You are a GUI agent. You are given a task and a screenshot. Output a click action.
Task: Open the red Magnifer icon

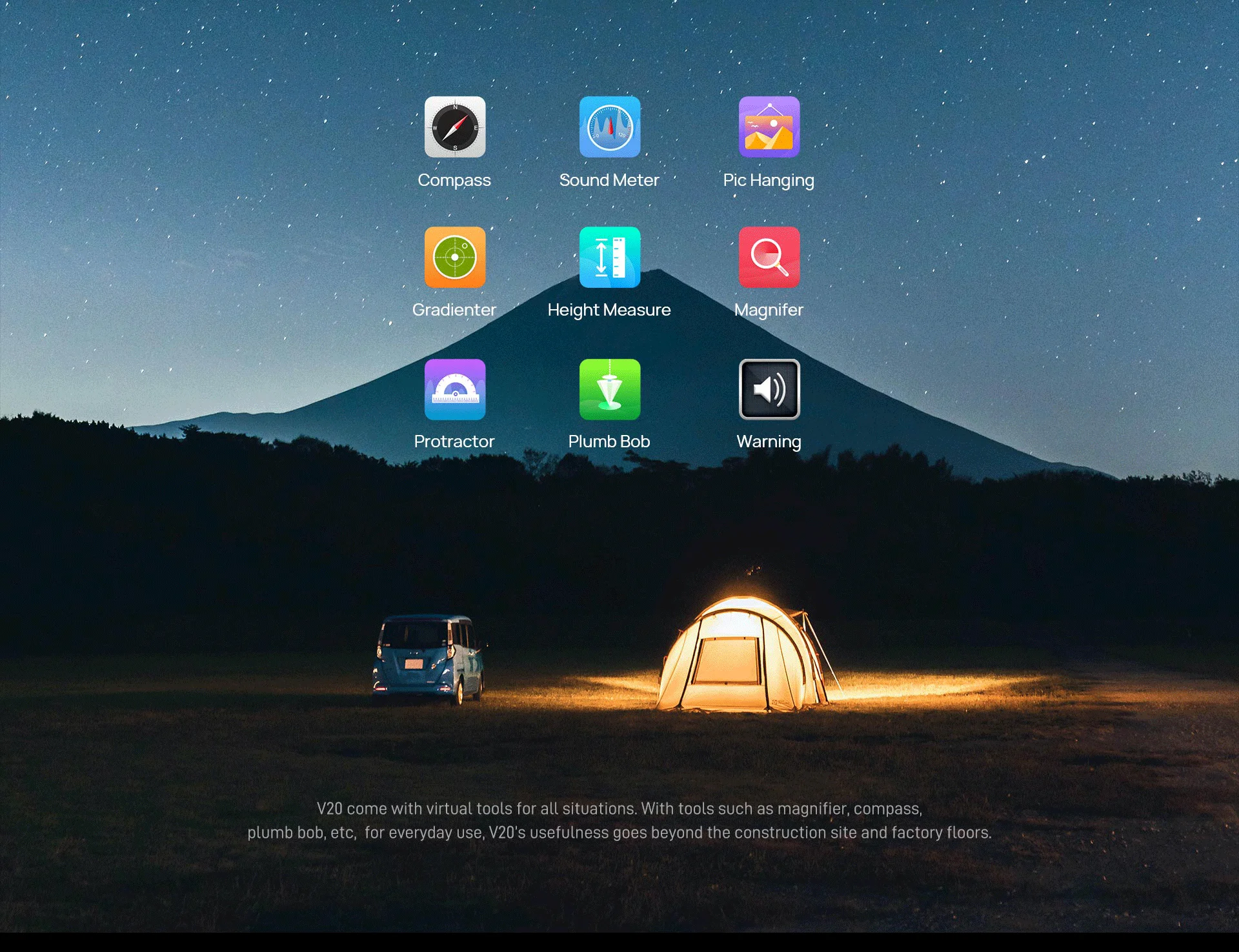(x=769, y=257)
